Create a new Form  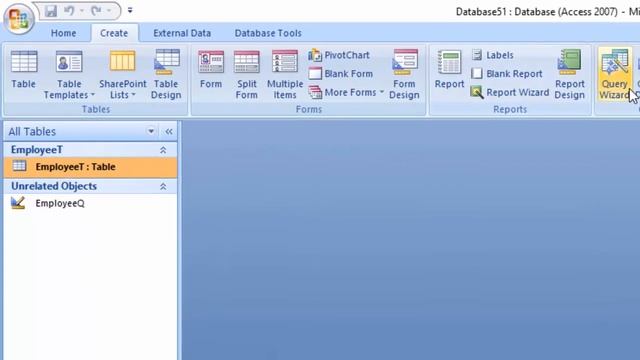coord(211,69)
